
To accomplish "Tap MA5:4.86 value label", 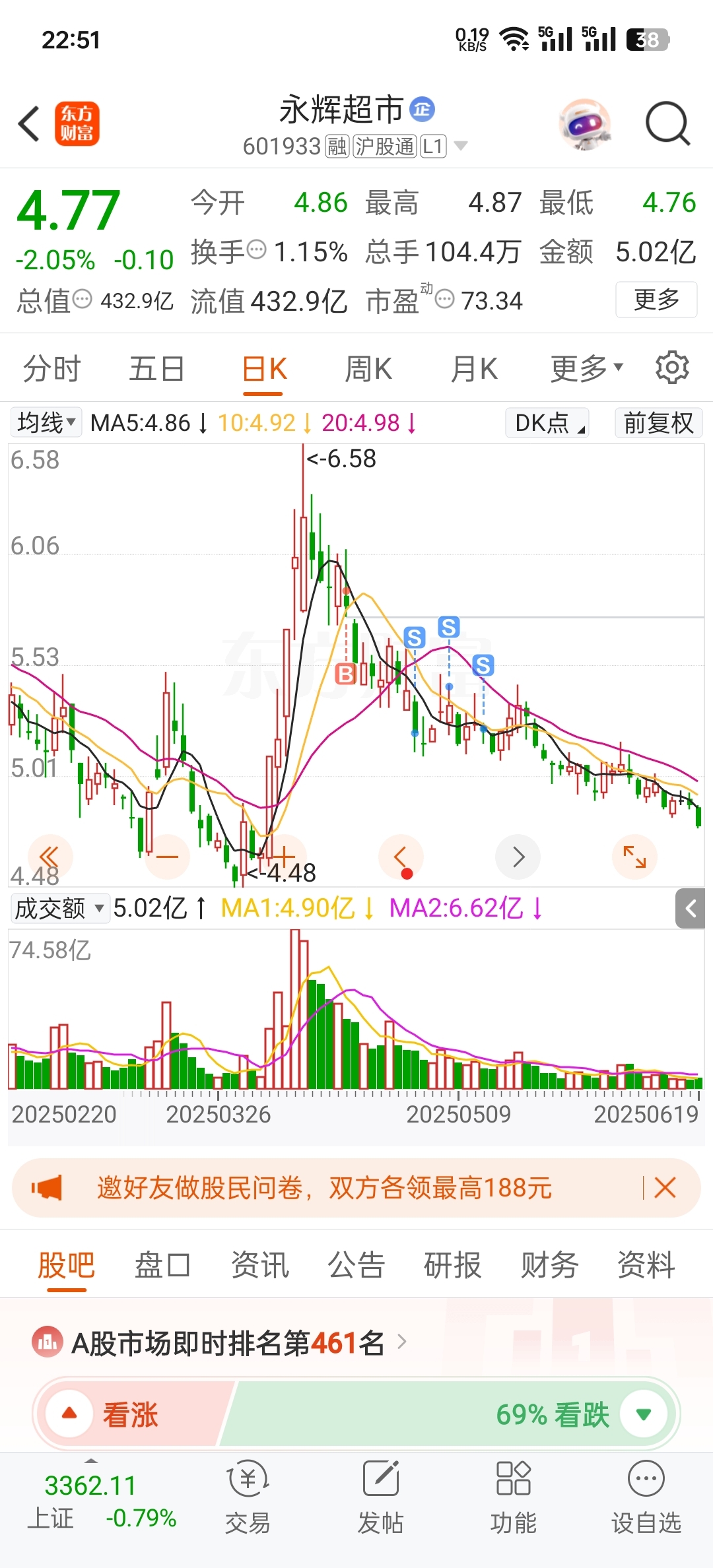I will (149, 422).
